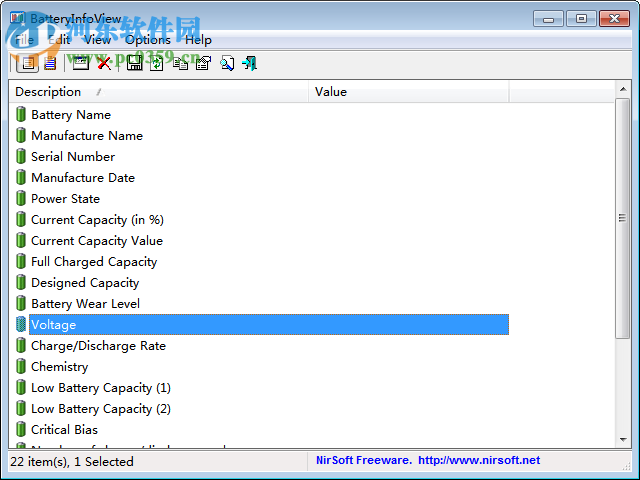
Task: Click the battery icon beside Power State
Action: point(20,198)
